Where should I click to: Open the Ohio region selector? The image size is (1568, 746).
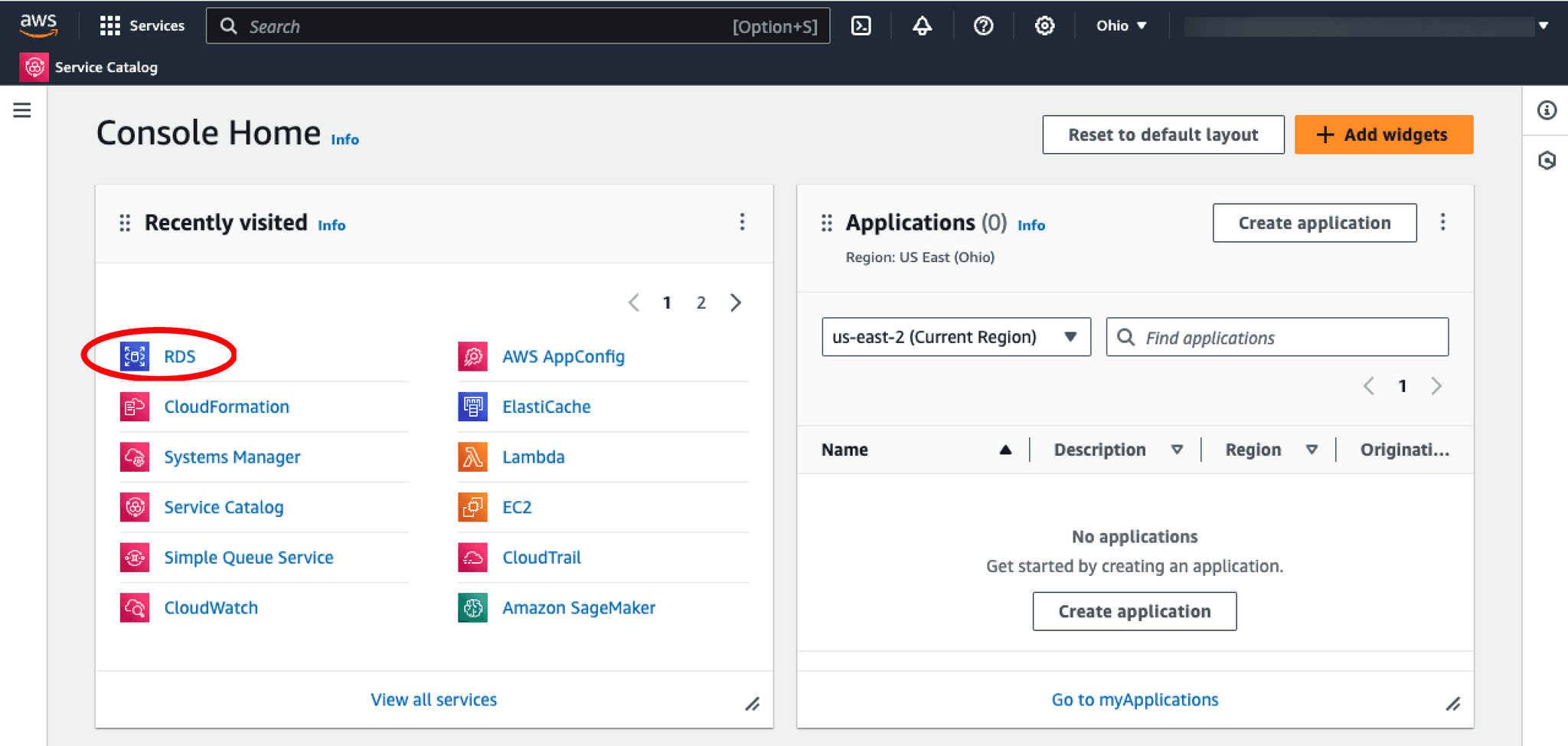coord(1121,26)
